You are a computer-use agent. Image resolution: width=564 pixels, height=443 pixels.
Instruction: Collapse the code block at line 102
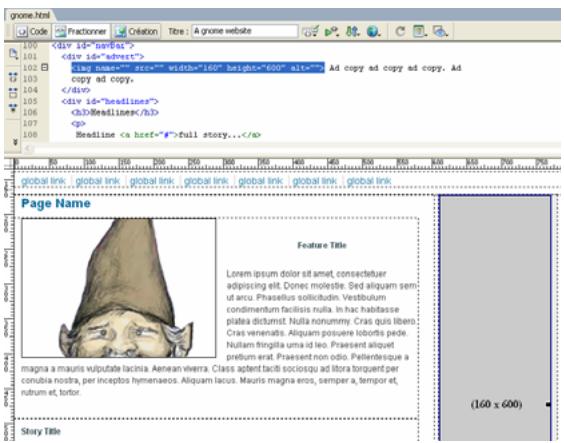tap(45, 67)
